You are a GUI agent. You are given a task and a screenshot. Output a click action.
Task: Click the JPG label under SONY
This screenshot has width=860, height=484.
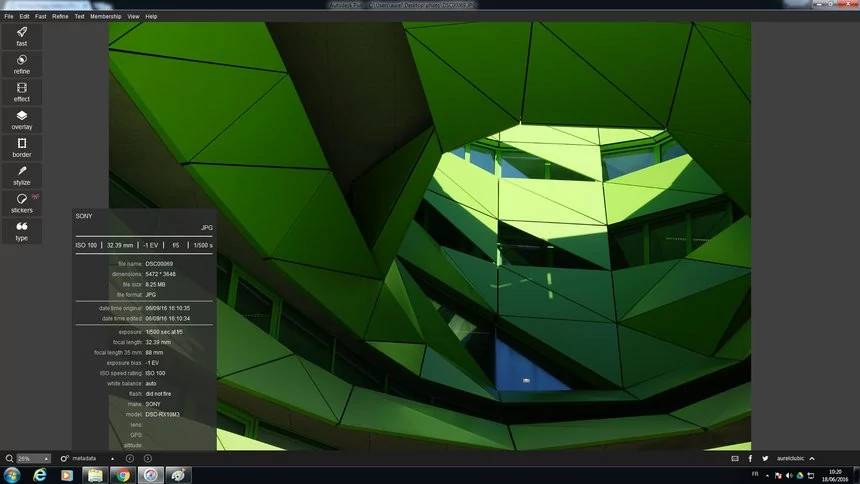click(207, 228)
